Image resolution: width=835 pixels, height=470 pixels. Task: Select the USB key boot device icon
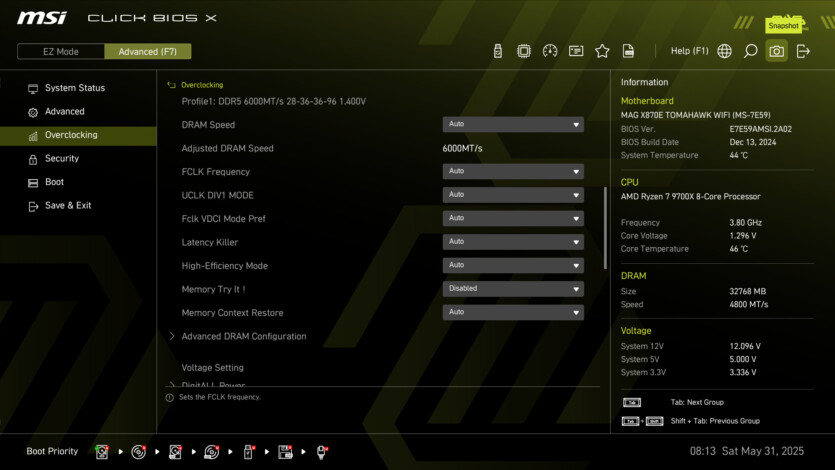coord(248,452)
